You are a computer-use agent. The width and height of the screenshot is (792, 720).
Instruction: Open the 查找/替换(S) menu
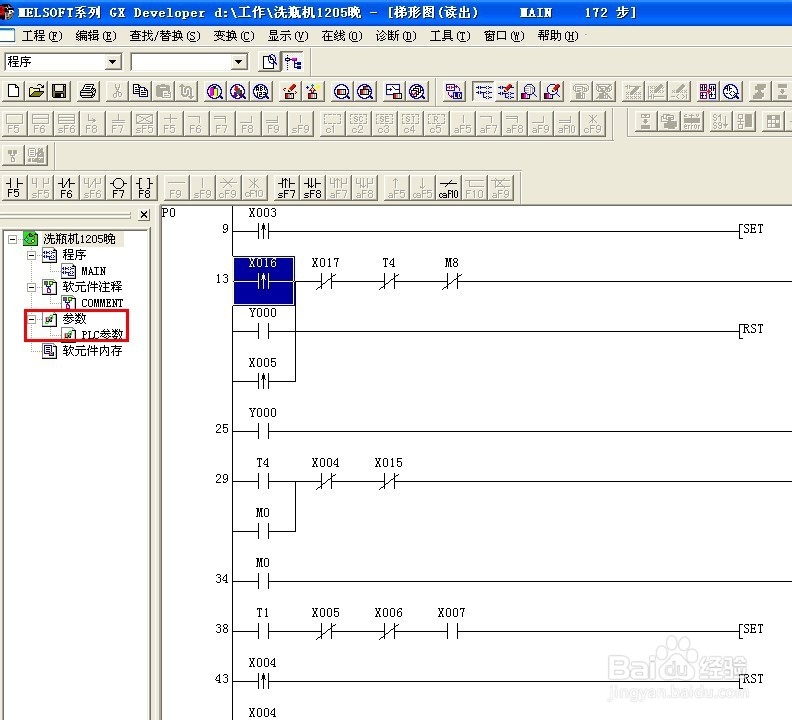(x=165, y=36)
